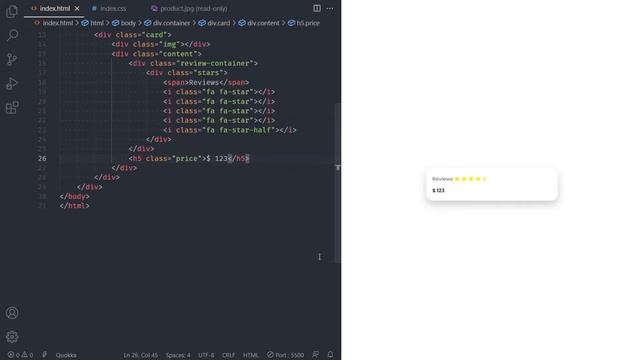The height and width of the screenshot is (360, 640).
Task: Click line number 26 in gutter
Action: pyautogui.click(x=42, y=158)
